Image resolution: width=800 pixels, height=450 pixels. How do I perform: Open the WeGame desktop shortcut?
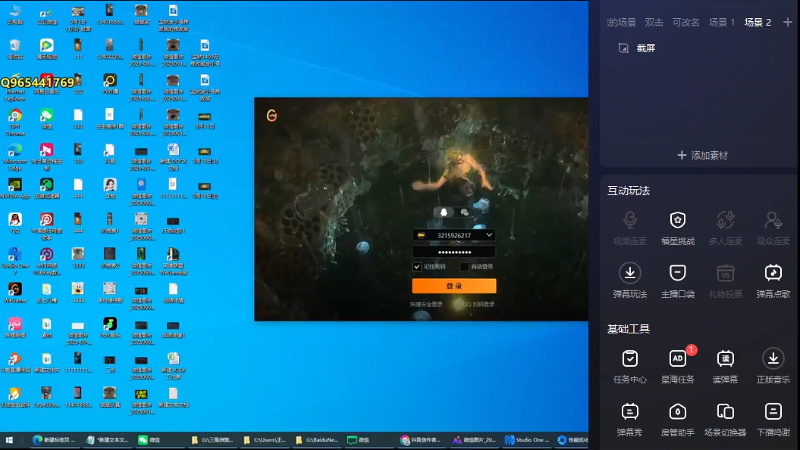click(15, 293)
